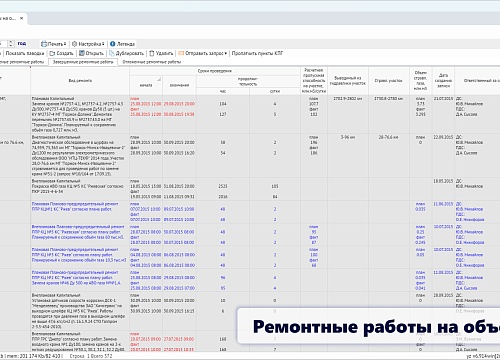Click the Дублировать copy icon
The width and height of the screenshot is (500, 360).
112,53
